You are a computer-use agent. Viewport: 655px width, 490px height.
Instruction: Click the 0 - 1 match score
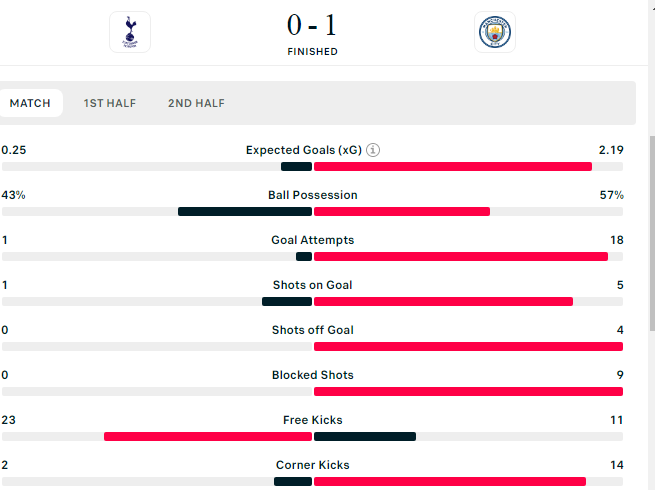[312, 24]
